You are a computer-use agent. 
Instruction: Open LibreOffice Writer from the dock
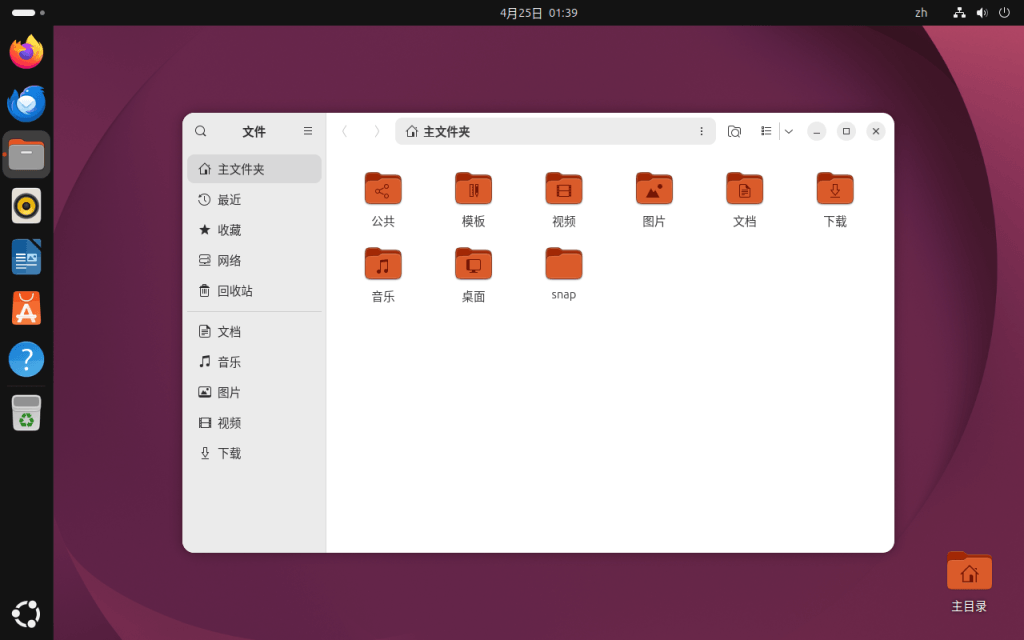(26, 257)
